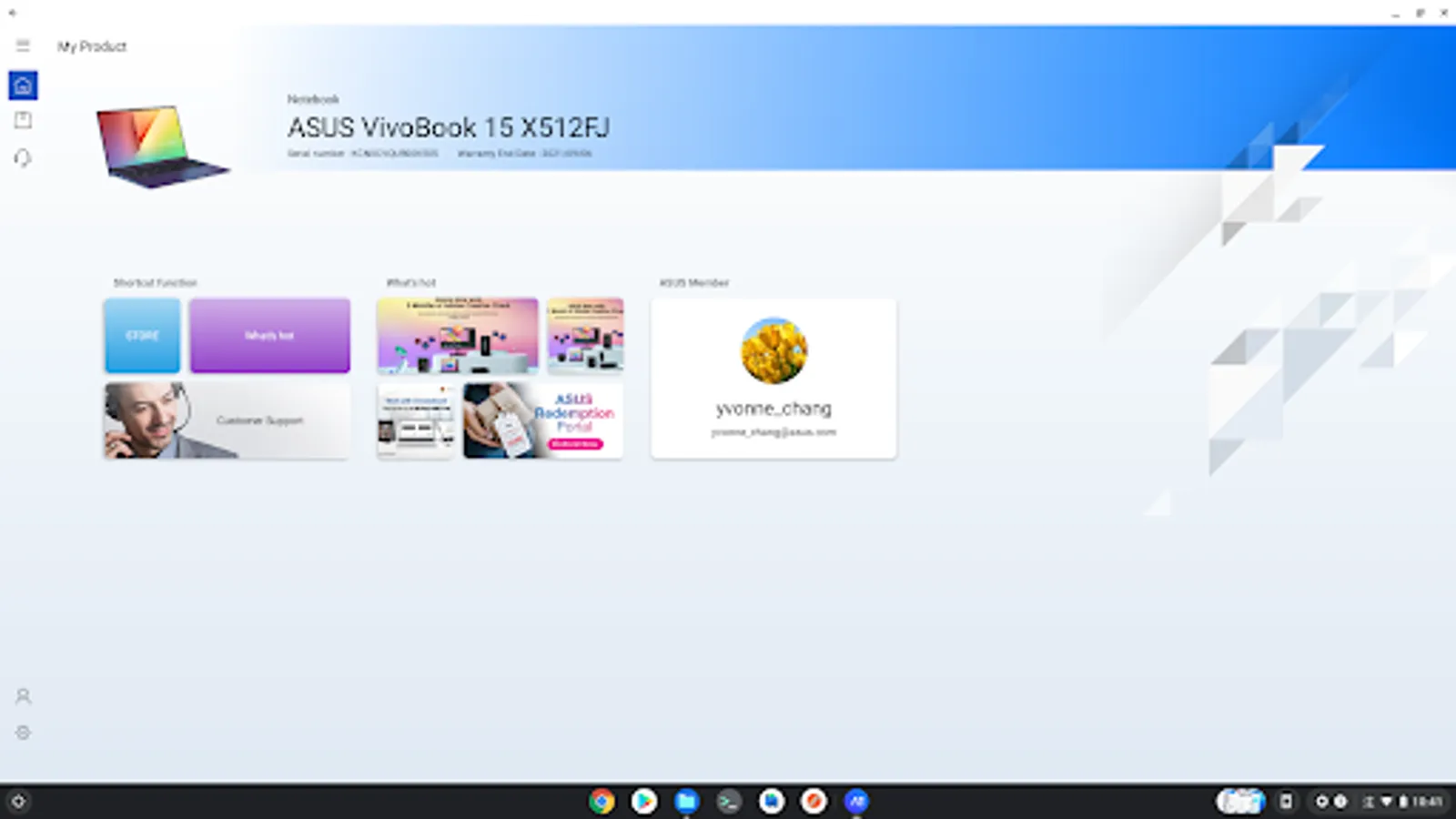Open the user profile icon near sidebar bottom
The image size is (1456, 819).
click(x=23, y=695)
